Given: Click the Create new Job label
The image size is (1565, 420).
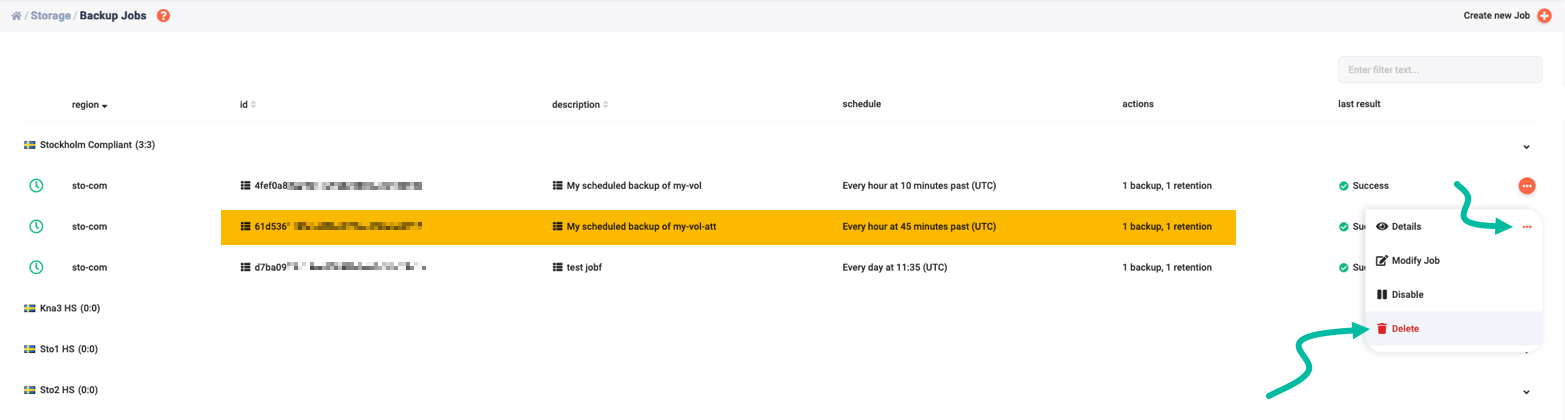Looking at the screenshot, I should tap(1498, 16).
